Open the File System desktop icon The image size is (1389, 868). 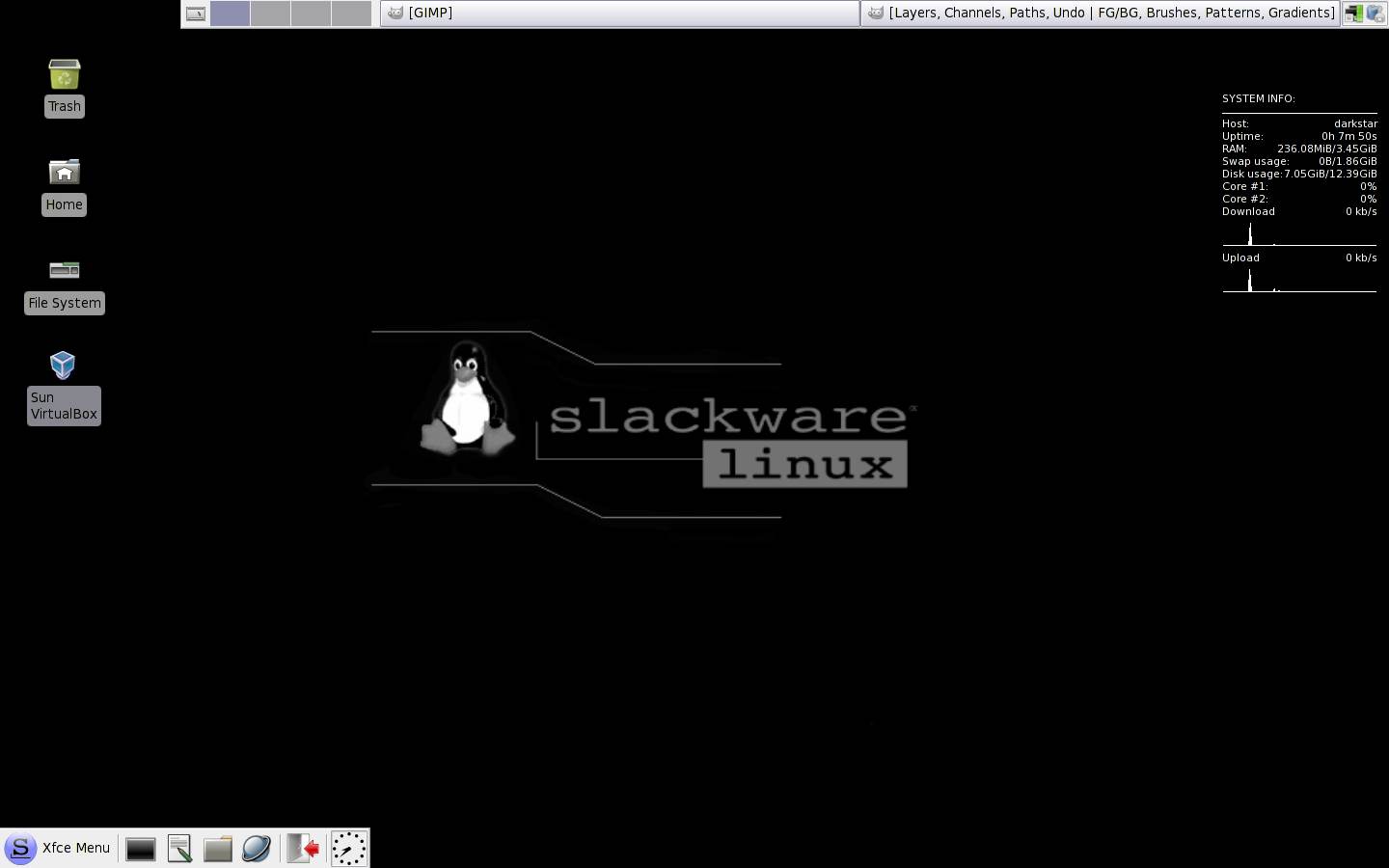[x=65, y=270]
